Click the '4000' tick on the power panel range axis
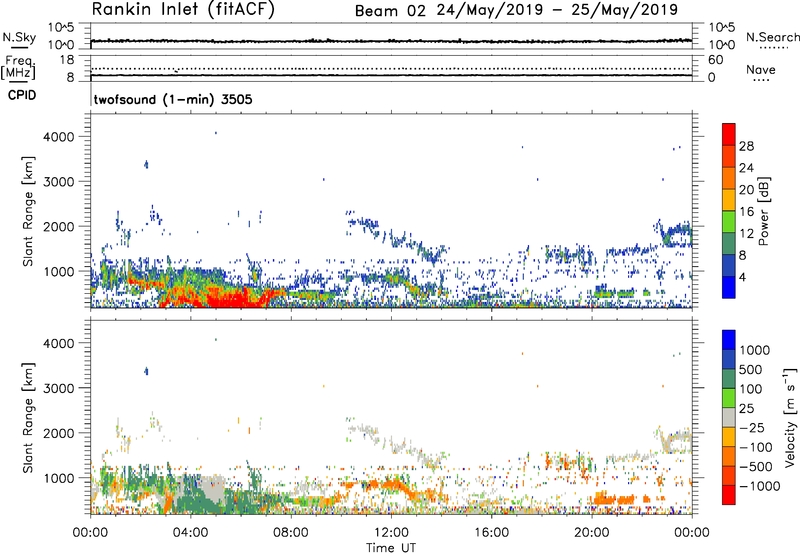 pyautogui.click(x=58, y=137)
